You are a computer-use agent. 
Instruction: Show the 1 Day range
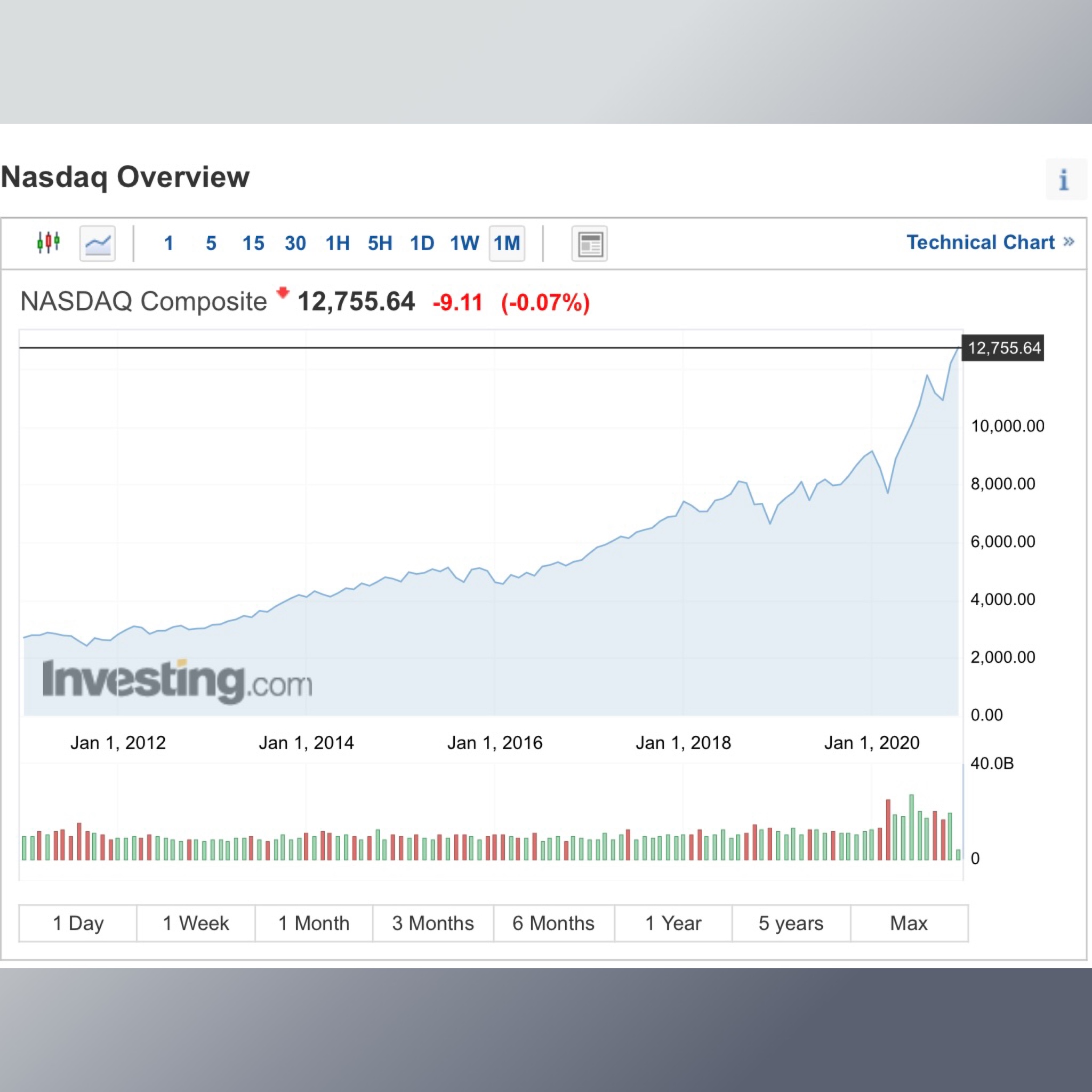(78, 923)
